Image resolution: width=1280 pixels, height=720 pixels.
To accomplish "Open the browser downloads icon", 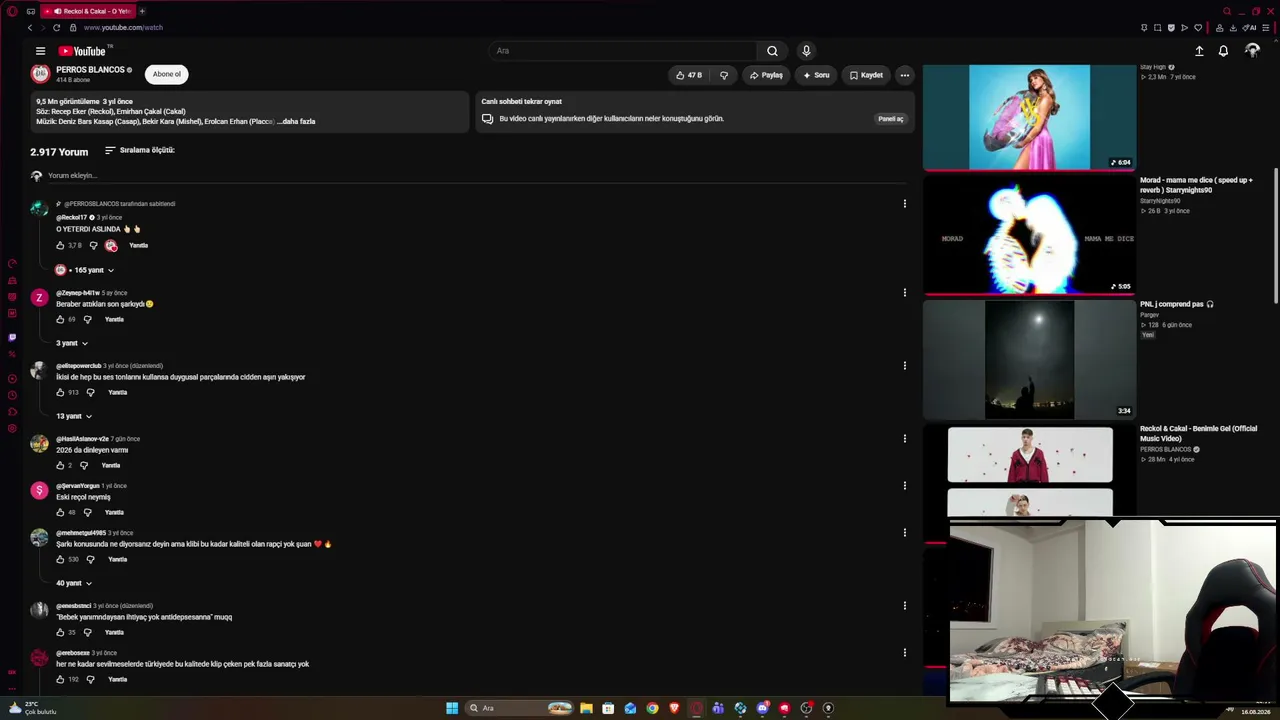I will click(x=1233, y=28).
